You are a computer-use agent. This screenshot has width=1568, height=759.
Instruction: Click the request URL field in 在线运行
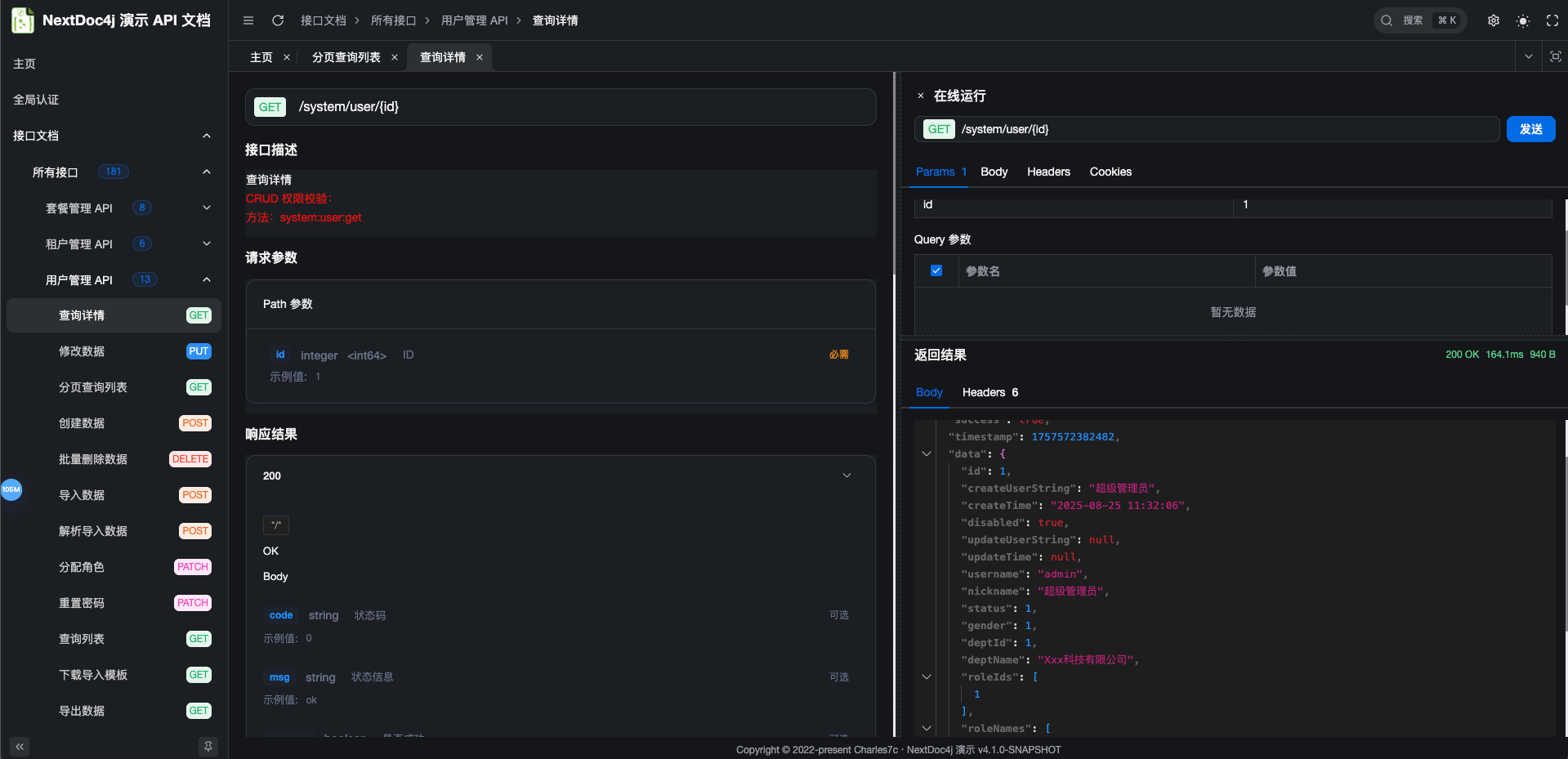click(1207, 129)
